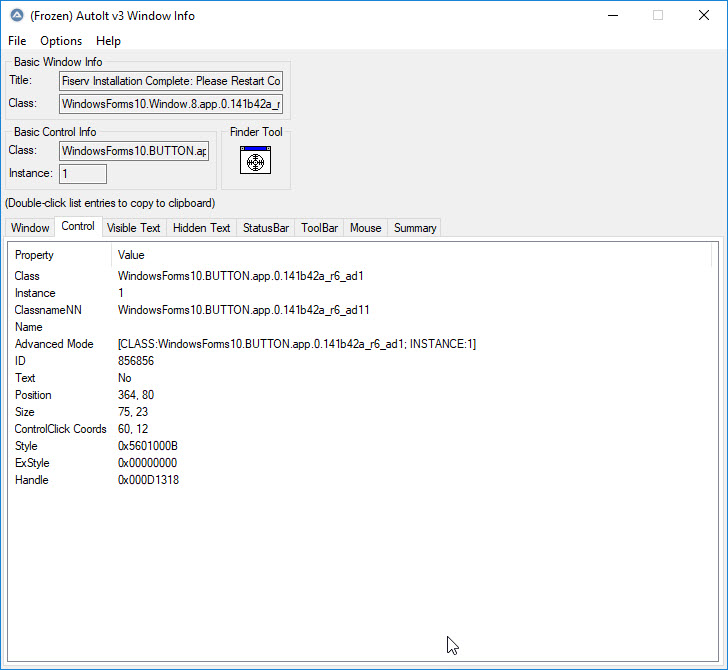Click the Finder Tool crosshair icon
The height and width of the screenshot is (670, 728).
coord(255,161)
